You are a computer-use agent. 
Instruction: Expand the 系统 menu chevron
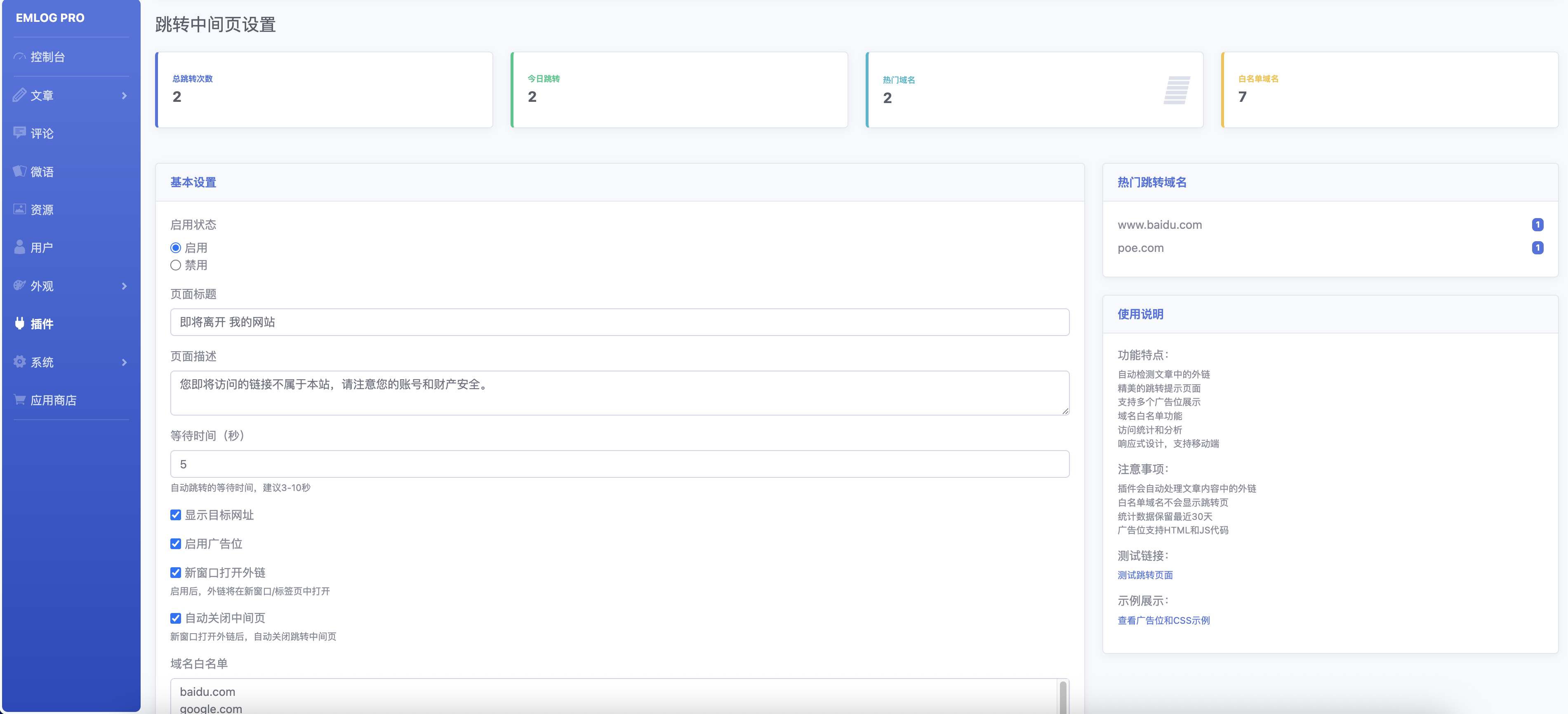(x=124, y=362)
